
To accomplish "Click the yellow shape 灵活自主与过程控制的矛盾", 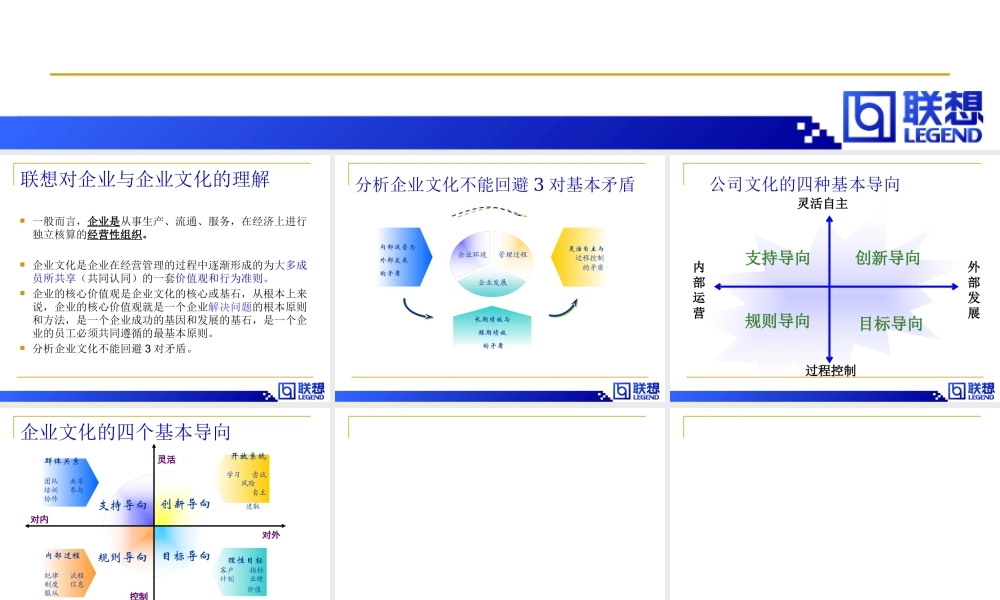I will (x=579, y=257).
